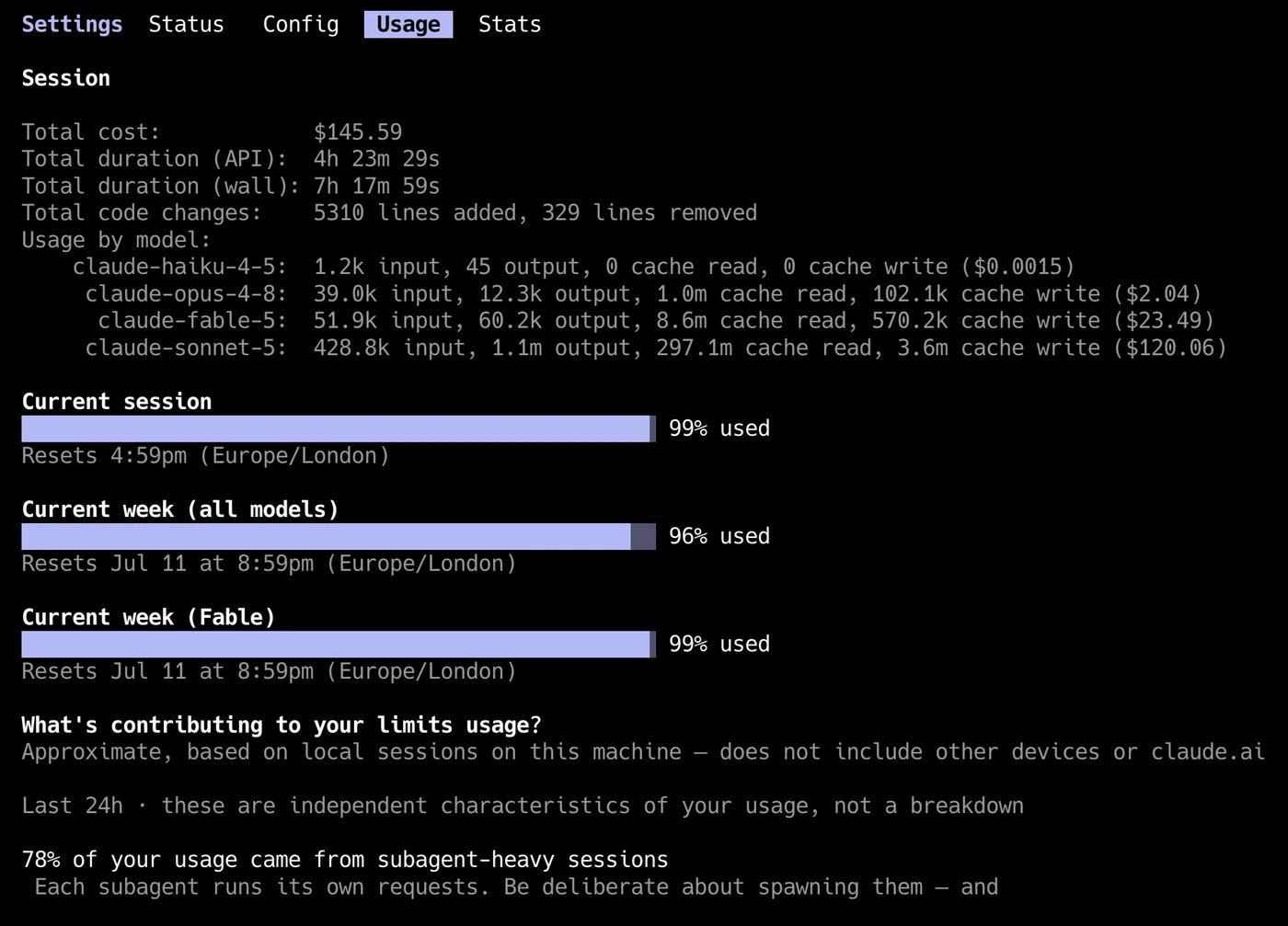Viewport: 1288px width, 926px height.
Task: Click the "Session" heading
Action: pyautogui.click(x=66, y=78)
